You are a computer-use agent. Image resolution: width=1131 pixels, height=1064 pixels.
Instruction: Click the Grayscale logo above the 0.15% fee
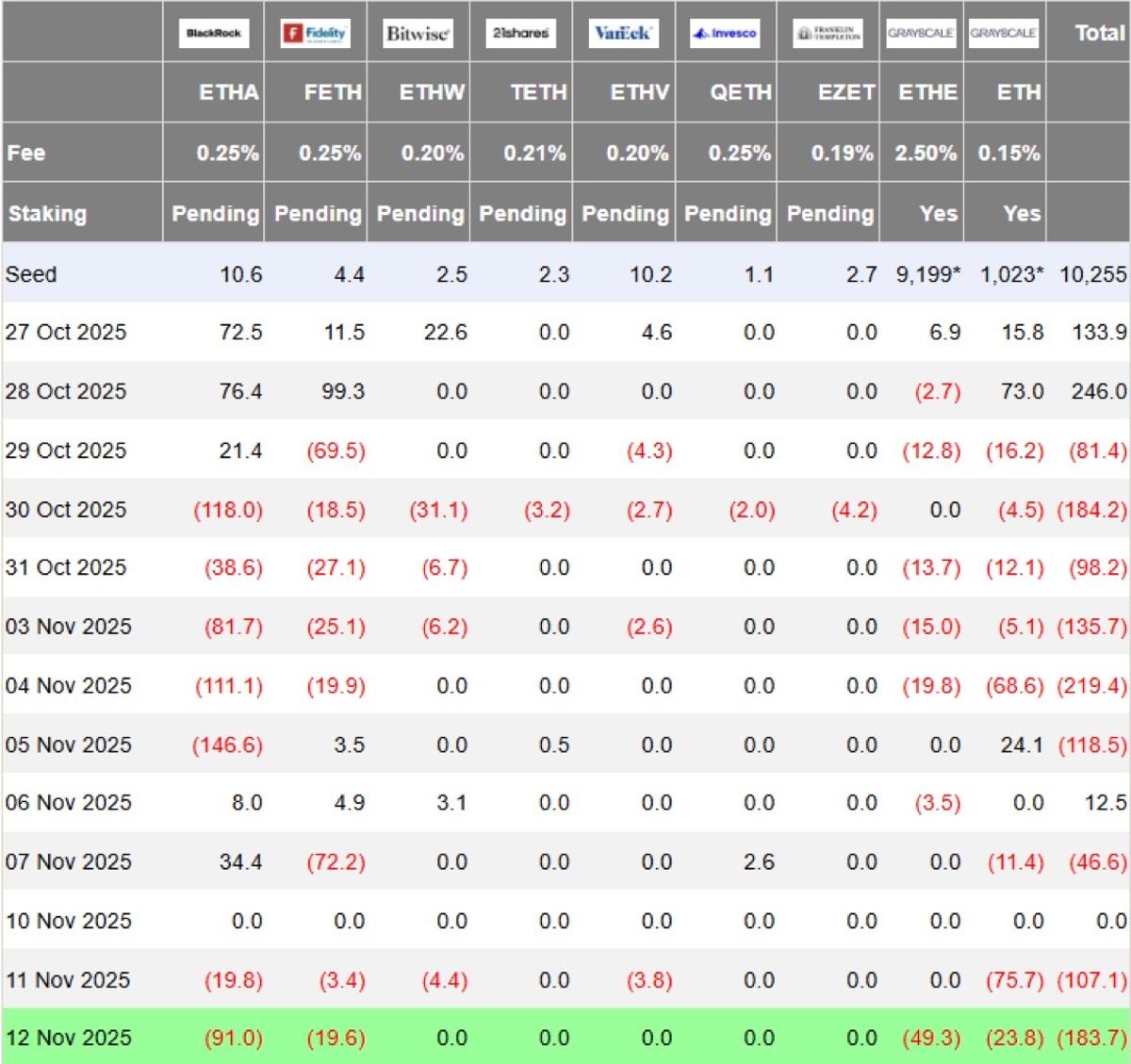point(1004,33)
